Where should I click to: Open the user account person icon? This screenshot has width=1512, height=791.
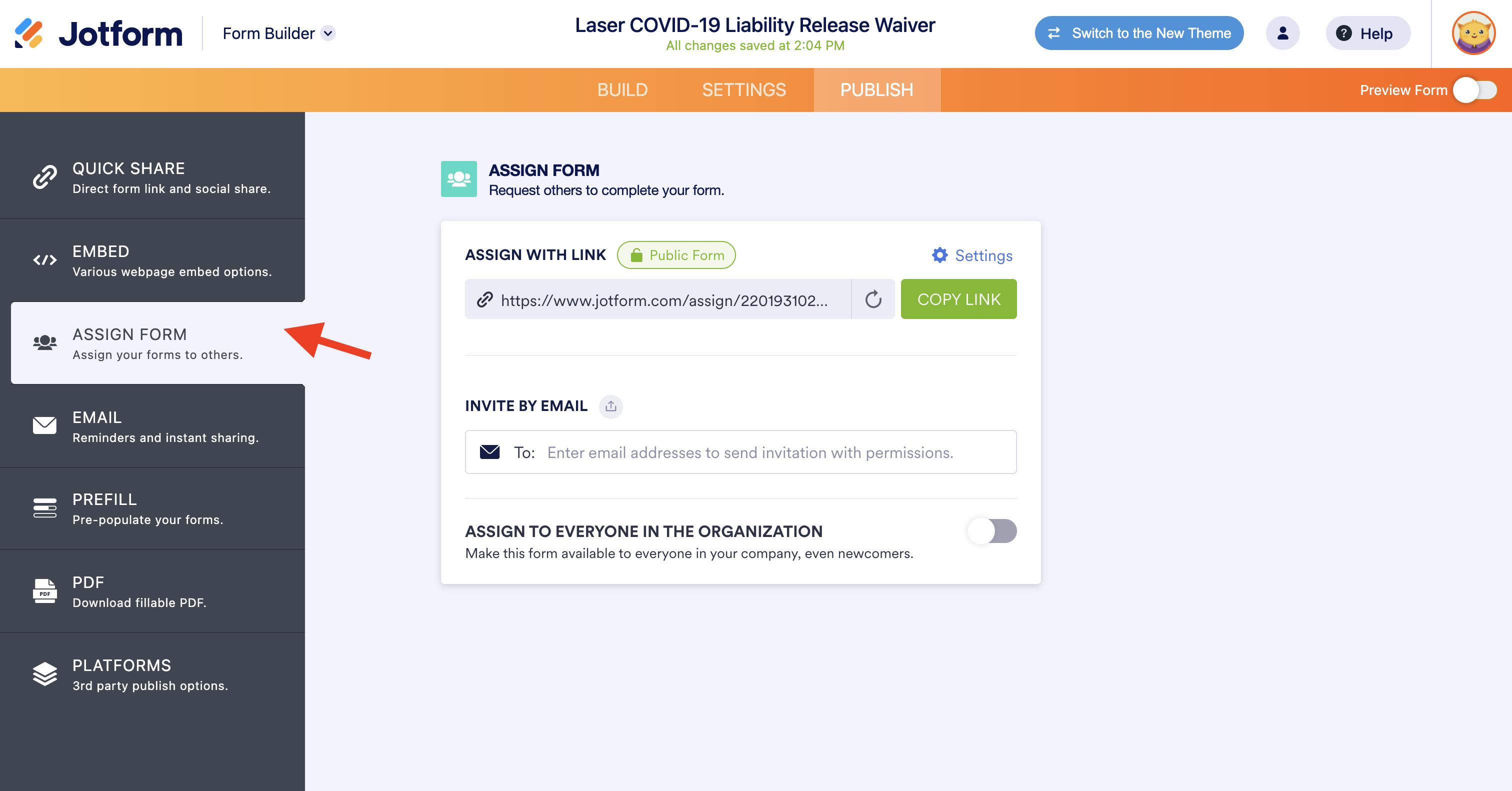tap(1282, 33)
